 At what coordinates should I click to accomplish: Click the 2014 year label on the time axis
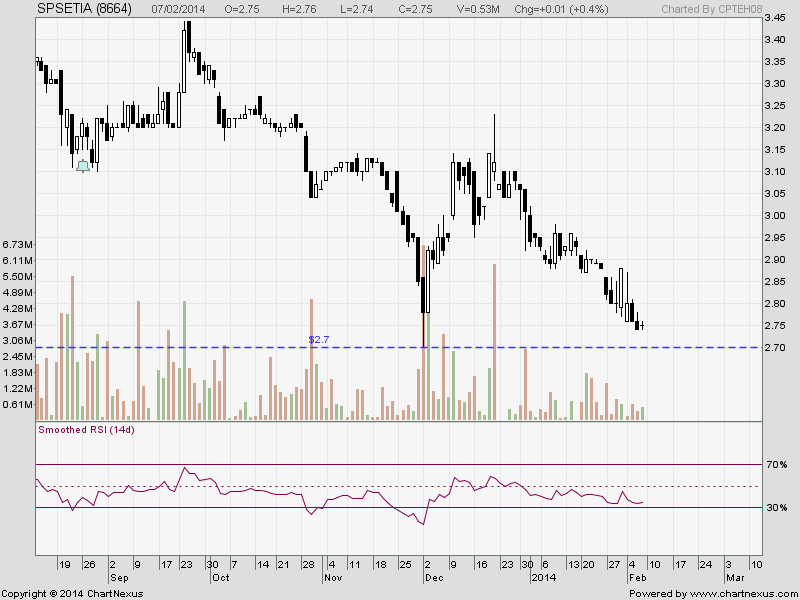[x=543, y=578]
